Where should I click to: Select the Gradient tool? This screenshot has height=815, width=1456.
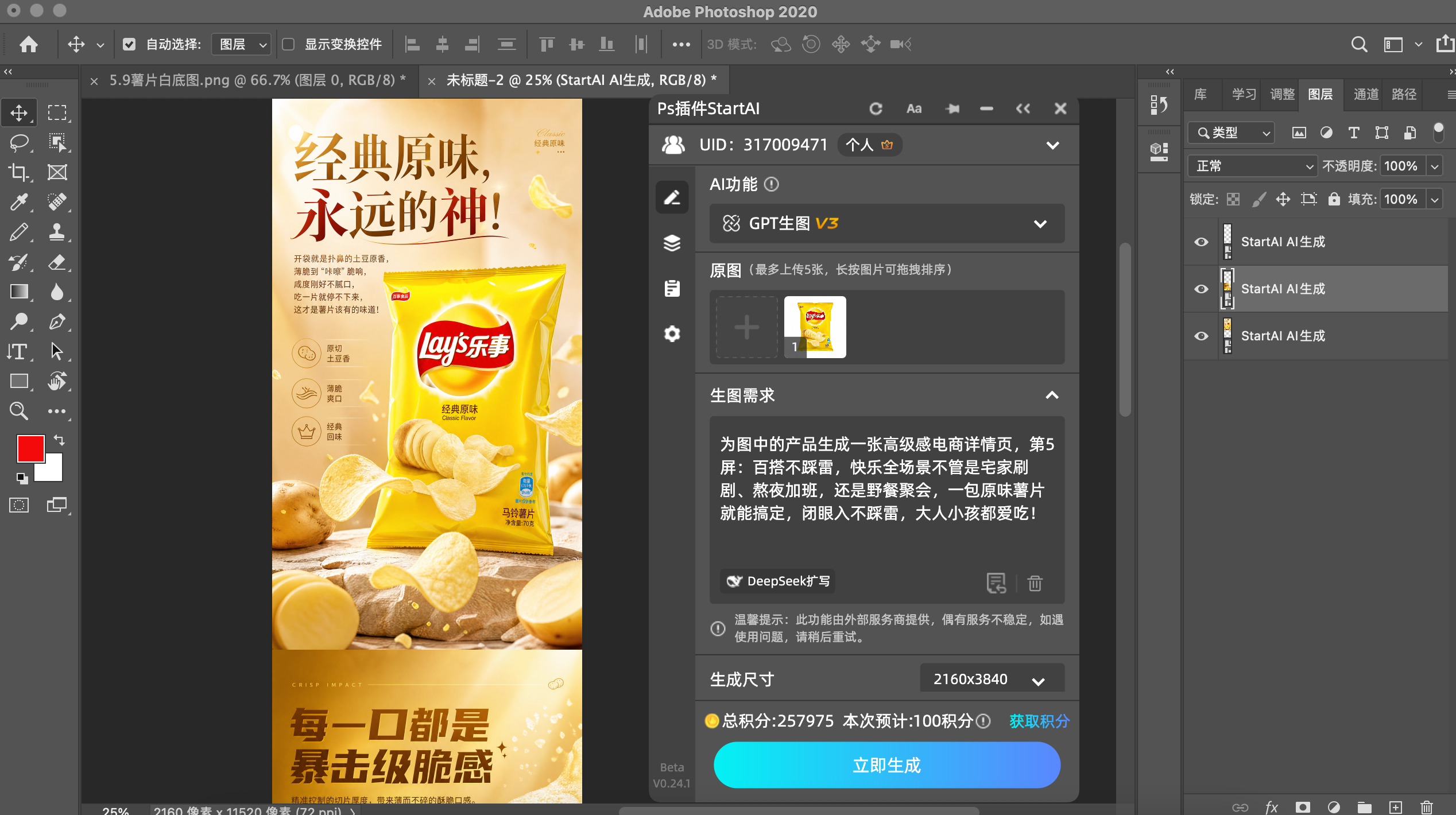click(19, 292)
